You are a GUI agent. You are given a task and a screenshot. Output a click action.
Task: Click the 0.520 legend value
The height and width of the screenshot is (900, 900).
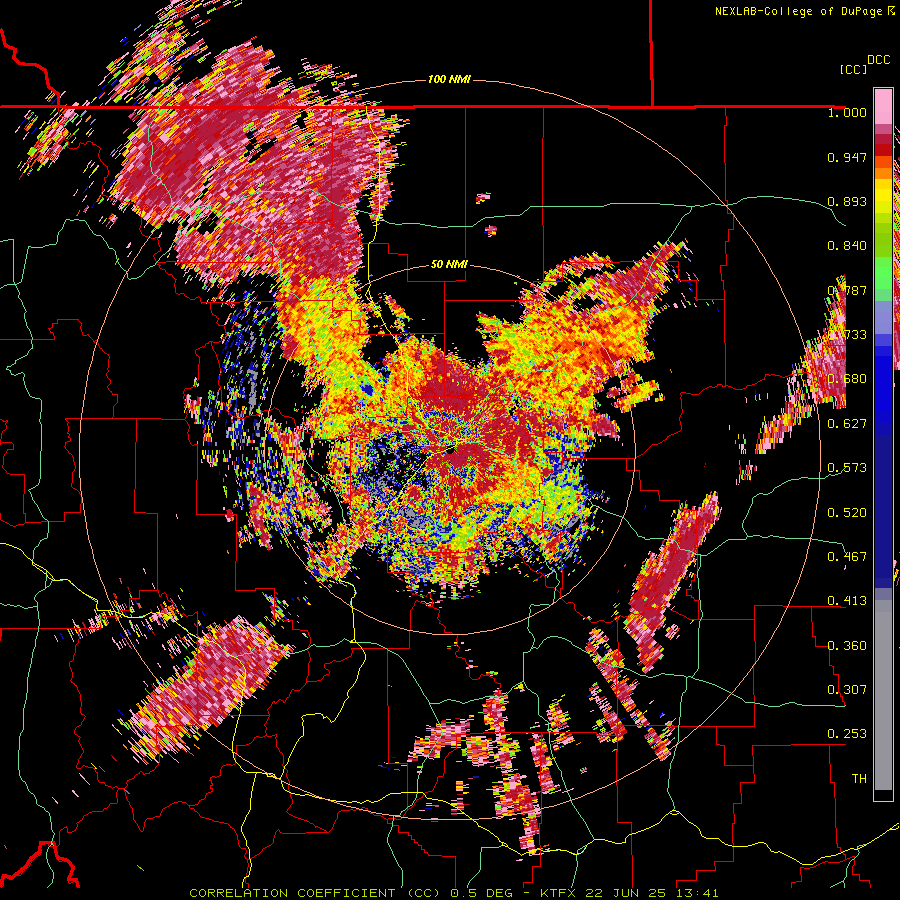click(x=847, y=513)
